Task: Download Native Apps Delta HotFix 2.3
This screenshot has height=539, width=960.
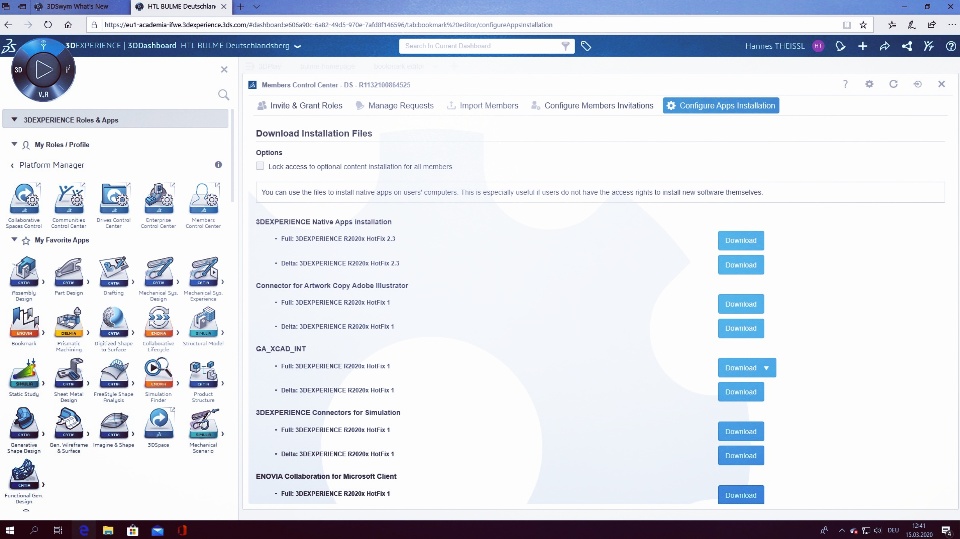Action: (x=741, y=265)
